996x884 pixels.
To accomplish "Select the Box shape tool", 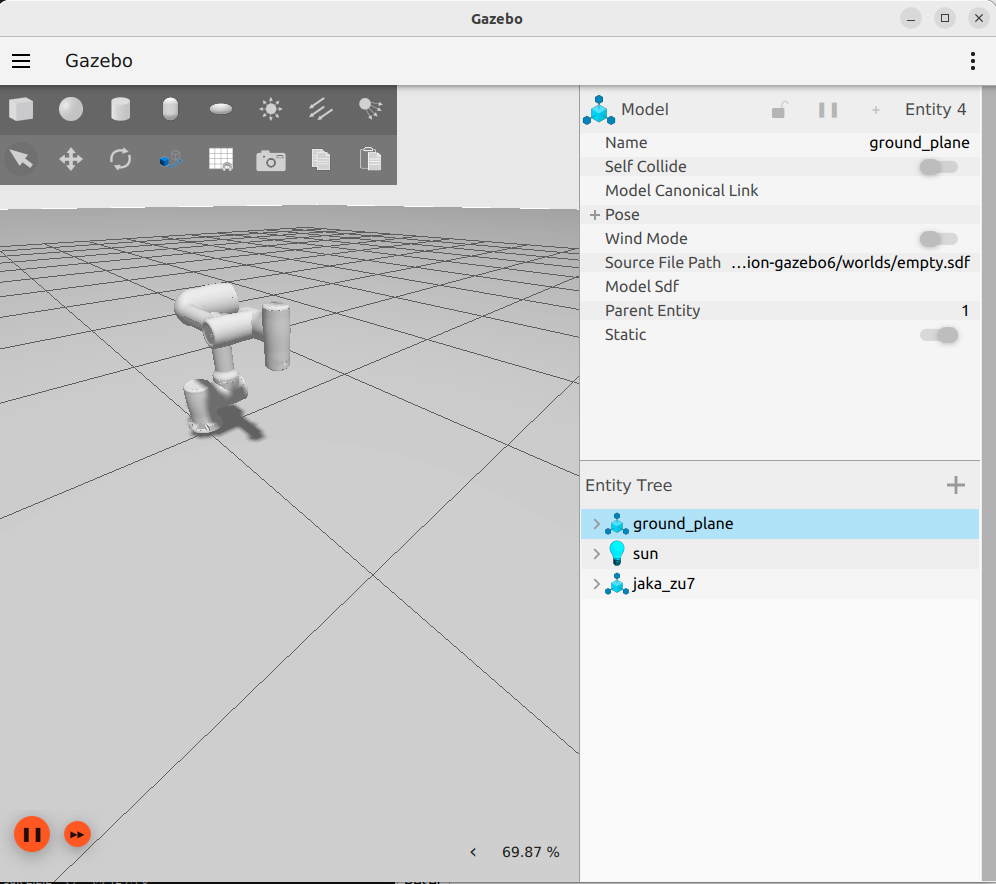I will point(21,109).
